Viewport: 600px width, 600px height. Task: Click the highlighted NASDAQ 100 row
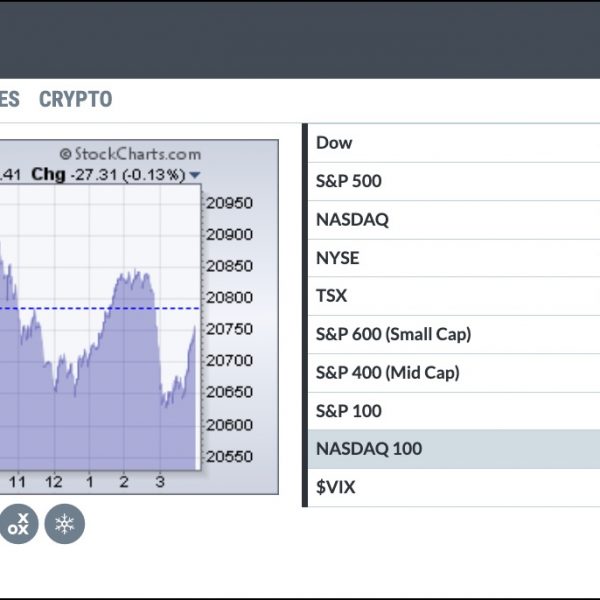click(454, 449)
